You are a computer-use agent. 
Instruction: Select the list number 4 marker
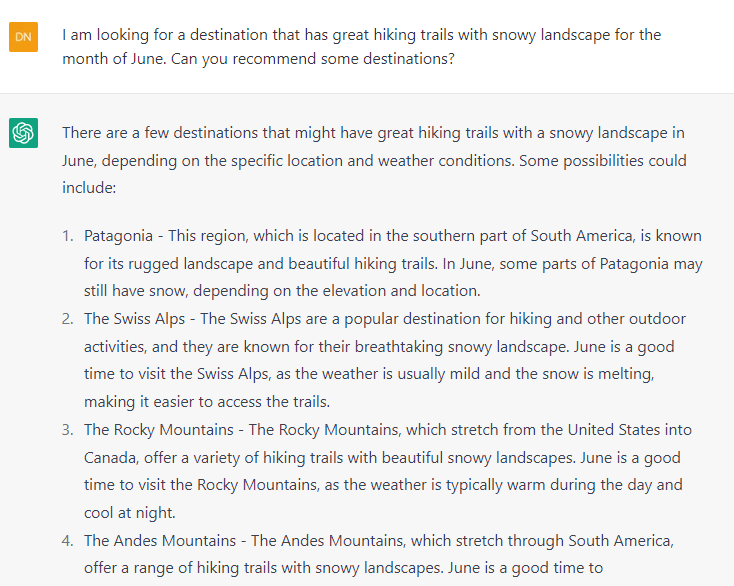[68, 541]
